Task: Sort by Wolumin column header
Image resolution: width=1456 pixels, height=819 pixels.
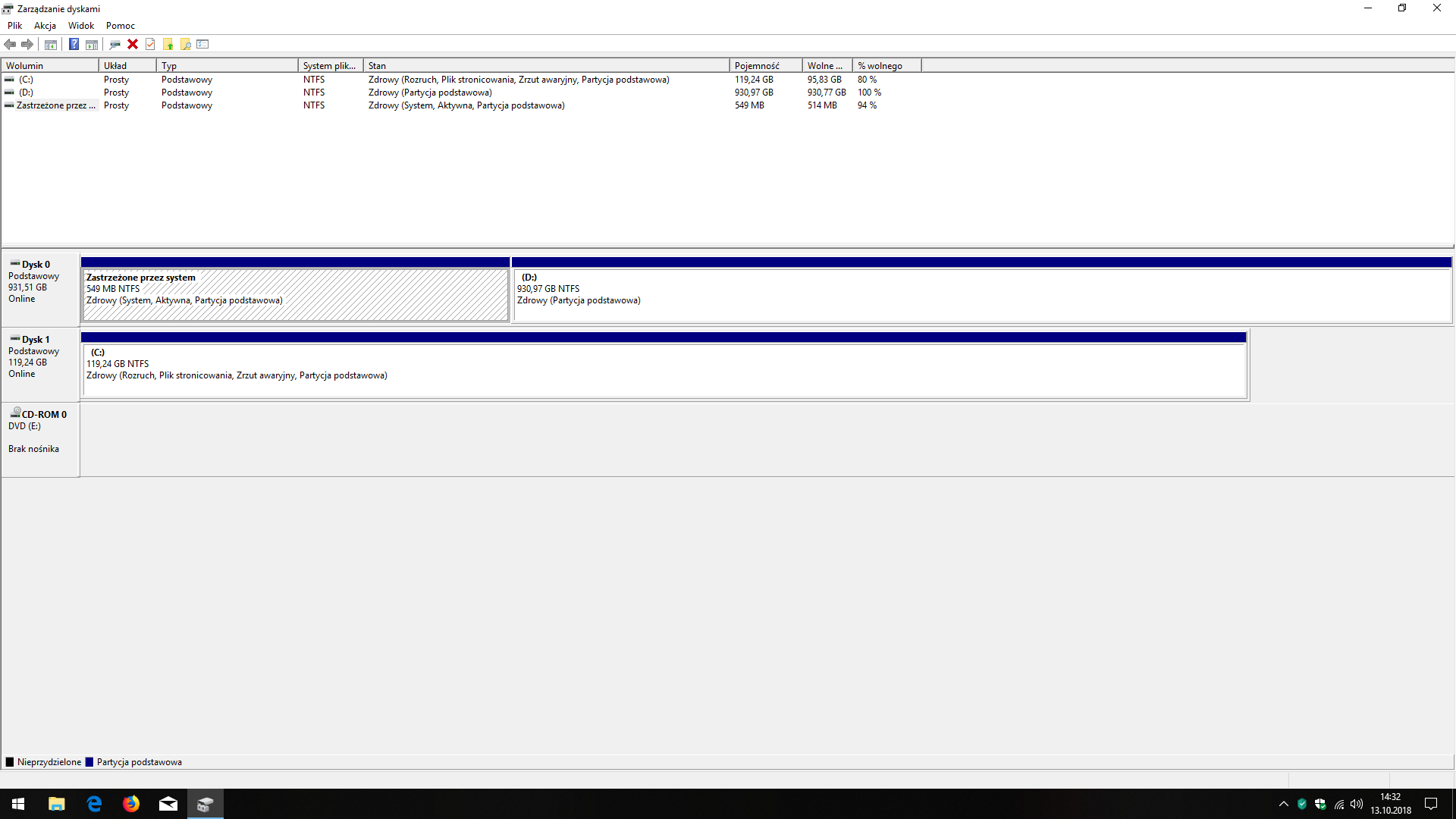Action: click(50, 66)
